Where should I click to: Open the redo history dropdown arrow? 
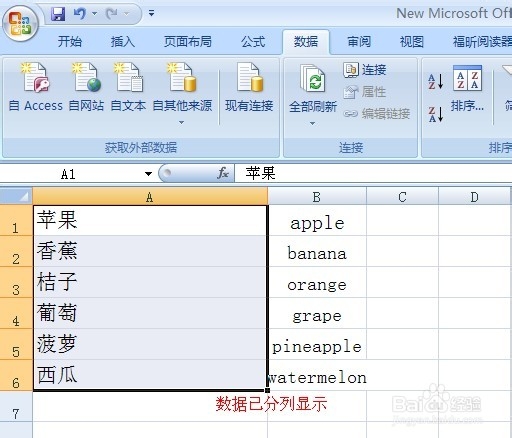(x=127, y=14)
